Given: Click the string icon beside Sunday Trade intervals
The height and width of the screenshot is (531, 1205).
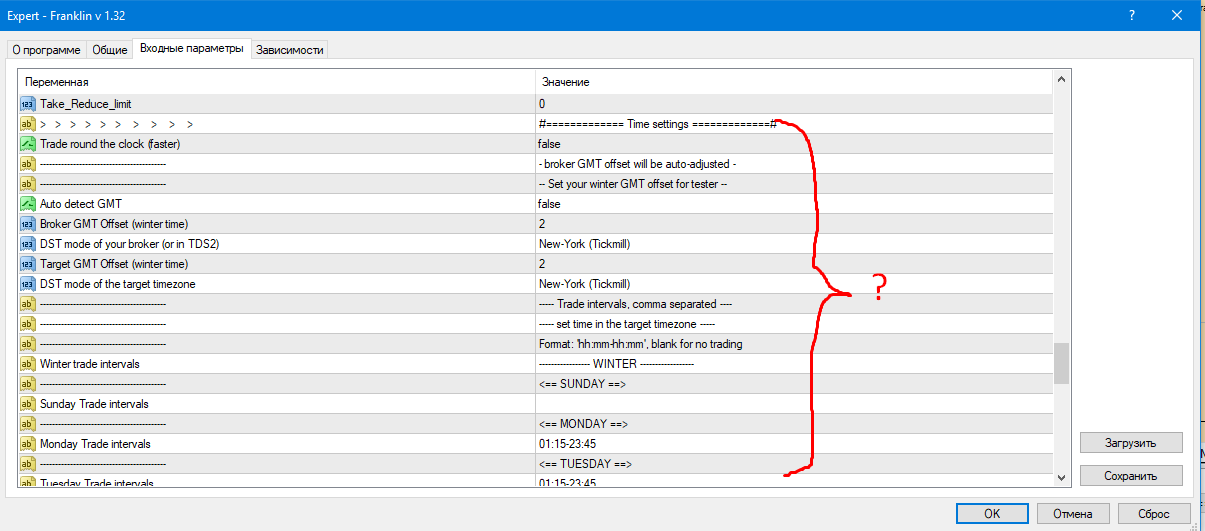Looking at the screenshot, I should click(x=28, y=404).
